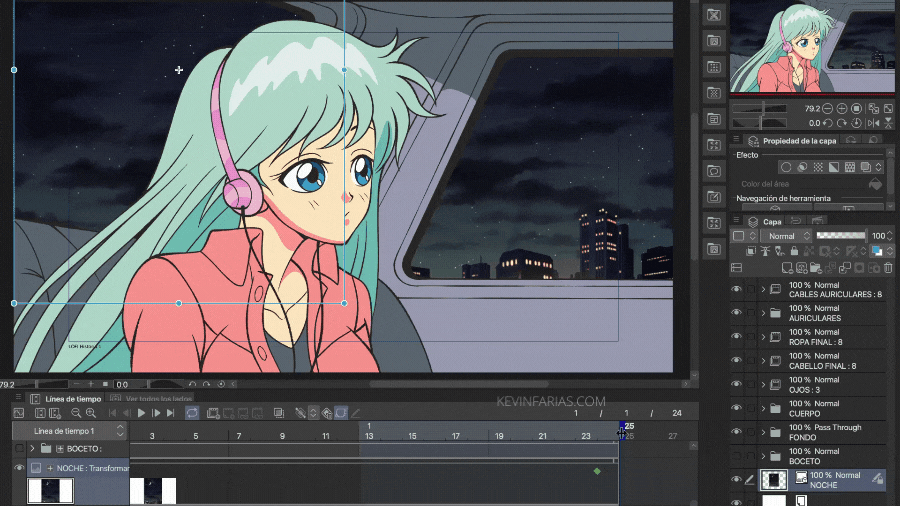This screenshot has height=506, width=900.
Task: Click the new animation folder icon
Action: point(213,413)
